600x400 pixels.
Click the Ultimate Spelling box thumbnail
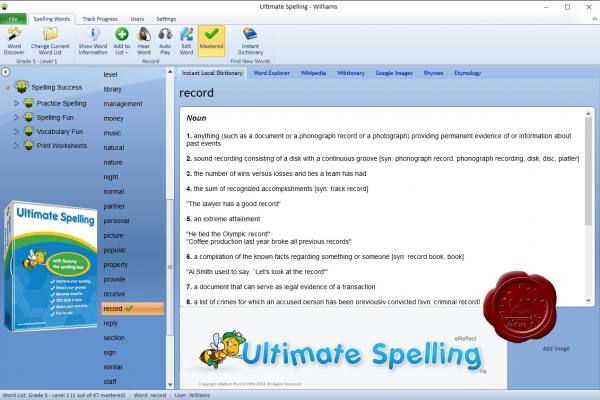click(50, 266)
